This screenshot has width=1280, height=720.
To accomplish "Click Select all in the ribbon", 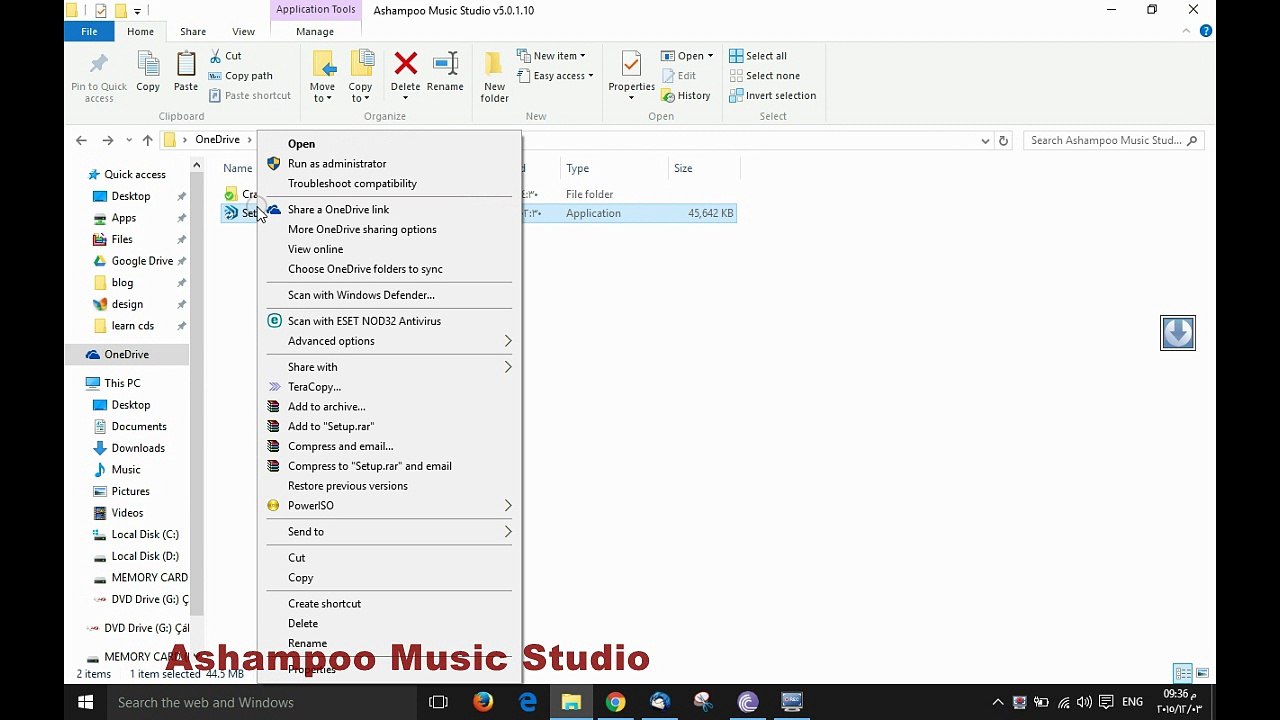I will coord(757,56).
